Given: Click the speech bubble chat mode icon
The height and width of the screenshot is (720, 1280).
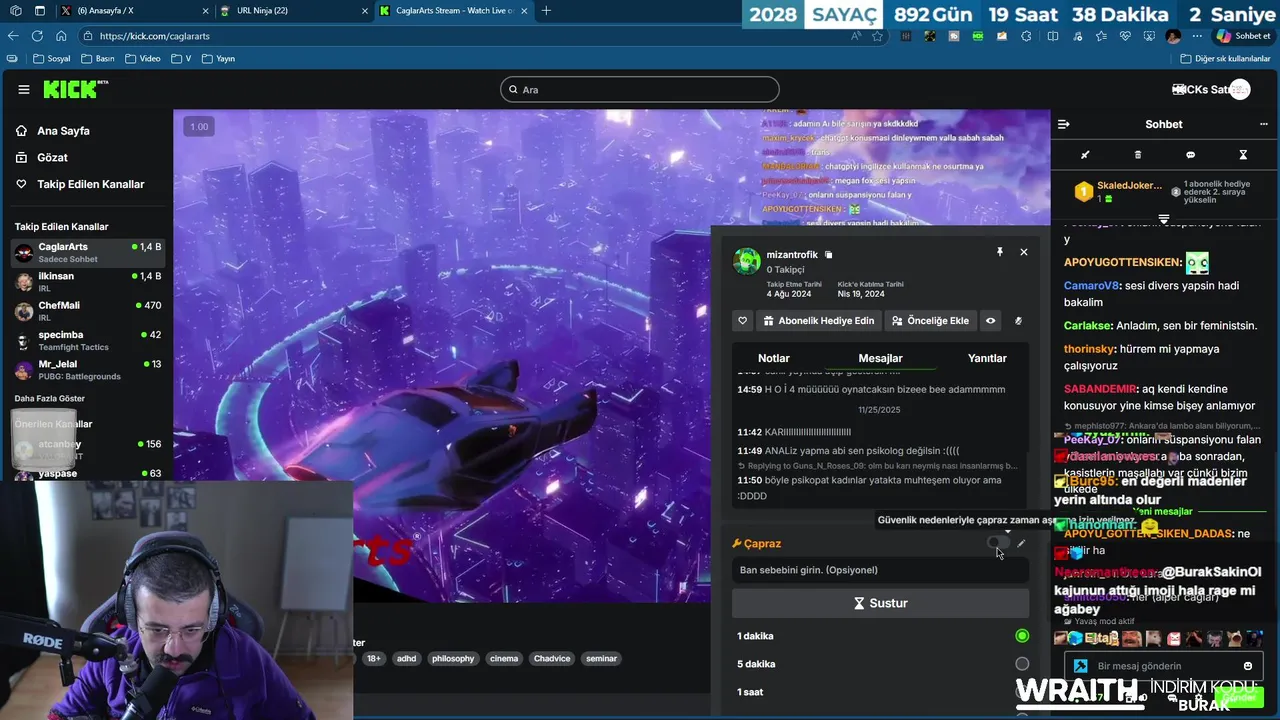Looking at the screenshot, I should 1190,155.
